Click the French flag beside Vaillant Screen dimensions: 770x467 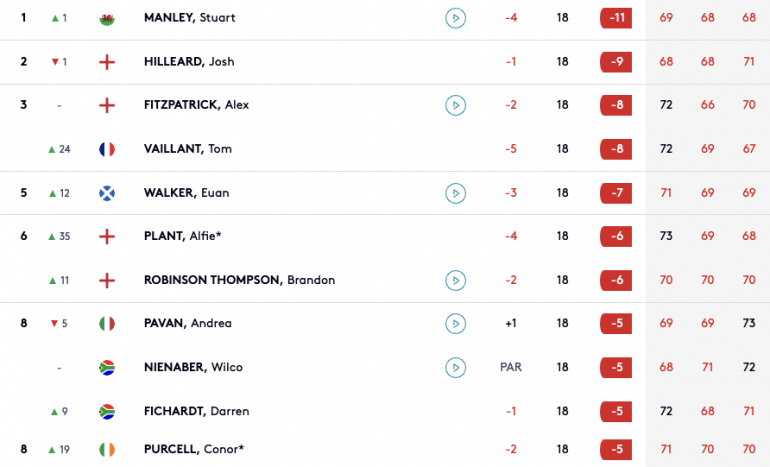click(107, 149)
